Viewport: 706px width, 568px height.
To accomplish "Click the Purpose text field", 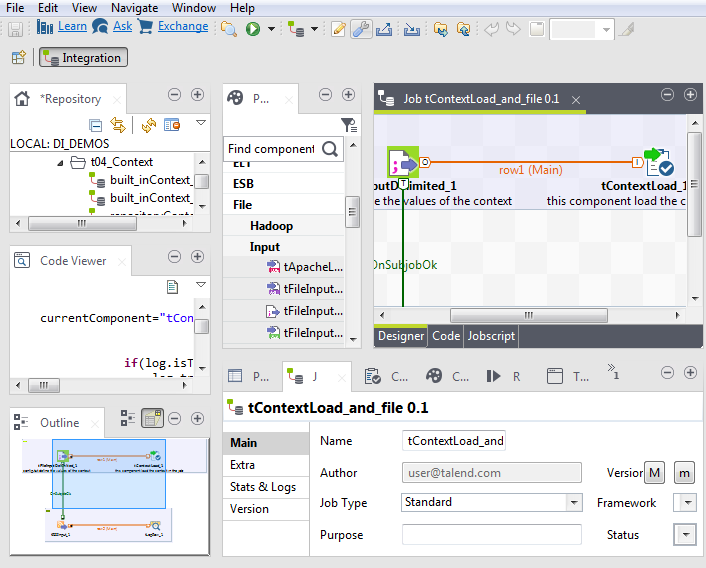I will 491,535.
